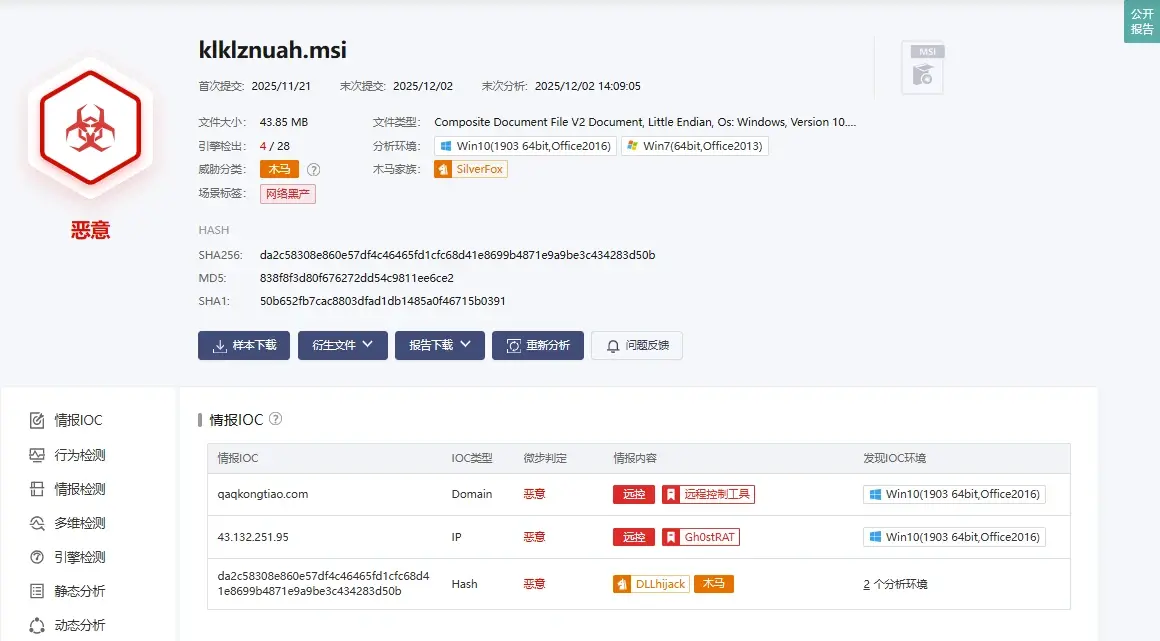Select Win10(1903 64bit,Office2016) analysis environment
Viewport: 1160px width, 641px height.
[x=525, y=146]
